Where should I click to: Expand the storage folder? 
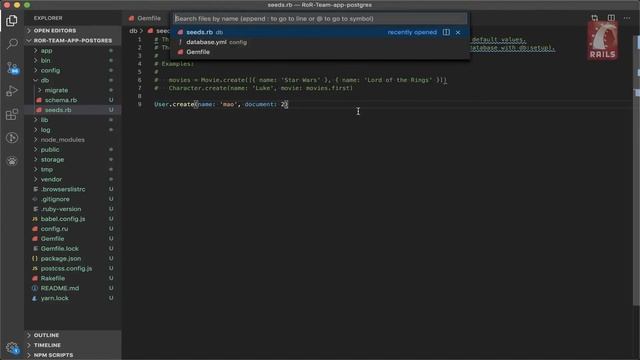(x=73, y=160)
